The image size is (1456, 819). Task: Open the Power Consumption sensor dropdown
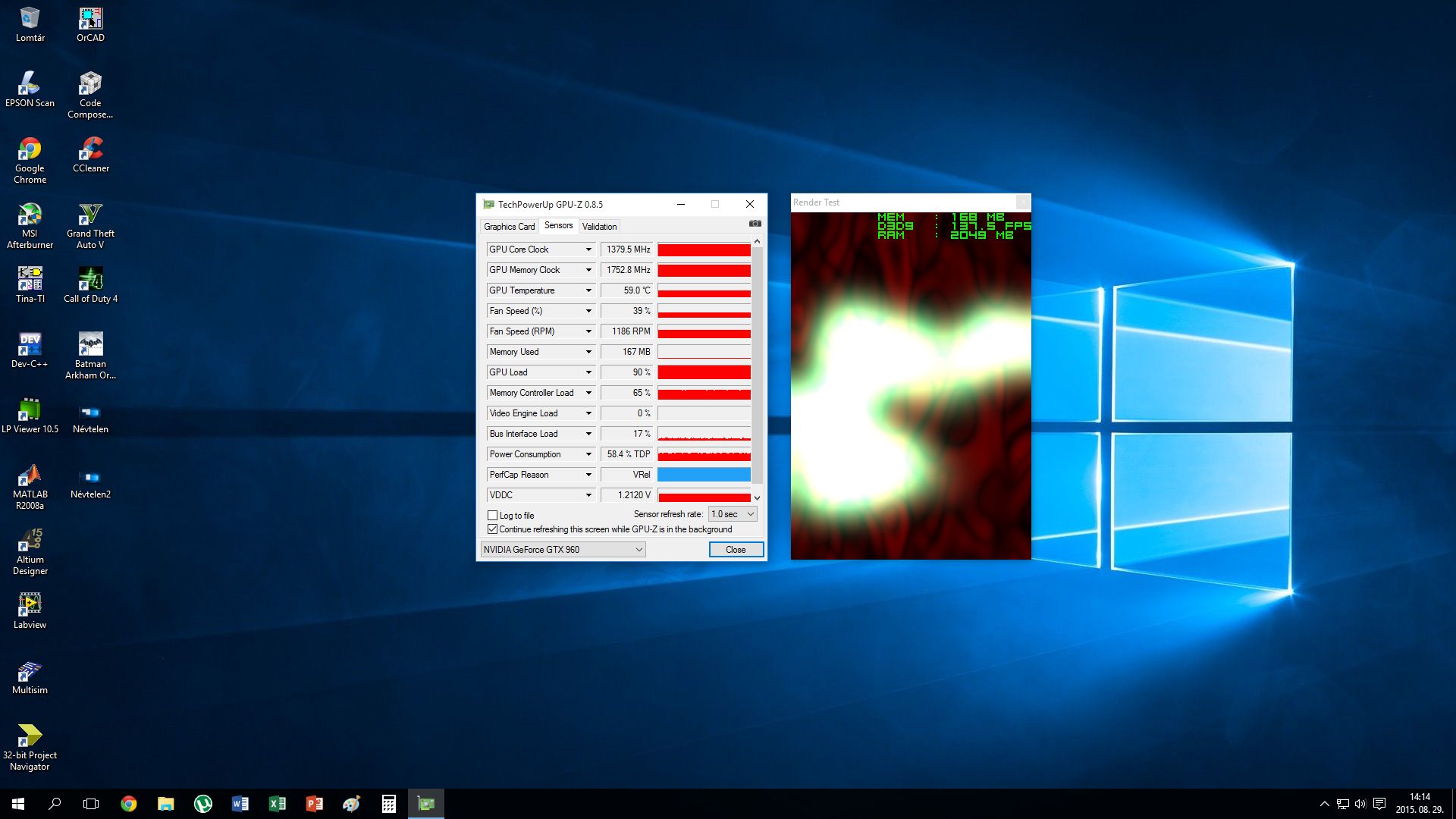pos(588,454)
